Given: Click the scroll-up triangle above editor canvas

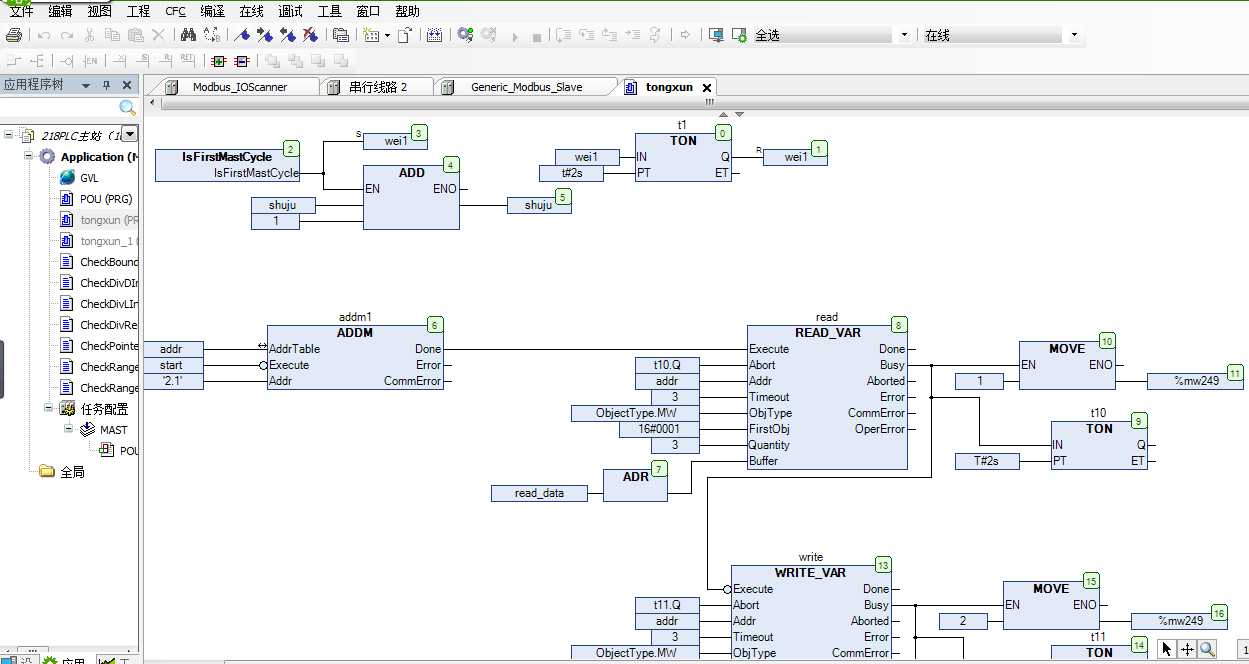Looking at the screenshot, I should tap(724, 115).
